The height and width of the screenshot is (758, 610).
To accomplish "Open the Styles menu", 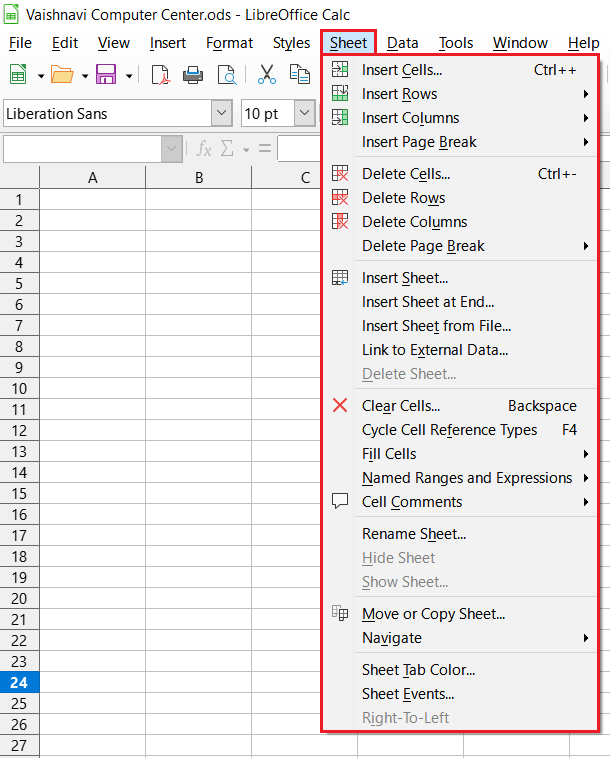I will click(291, 43).
